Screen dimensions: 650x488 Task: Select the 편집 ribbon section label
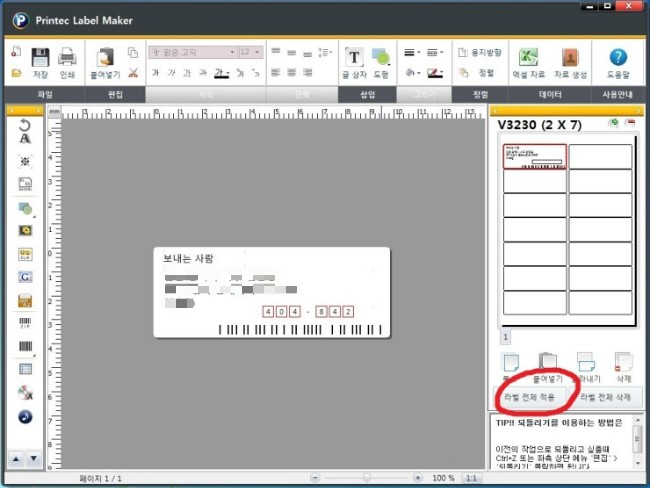coord(115,95)
